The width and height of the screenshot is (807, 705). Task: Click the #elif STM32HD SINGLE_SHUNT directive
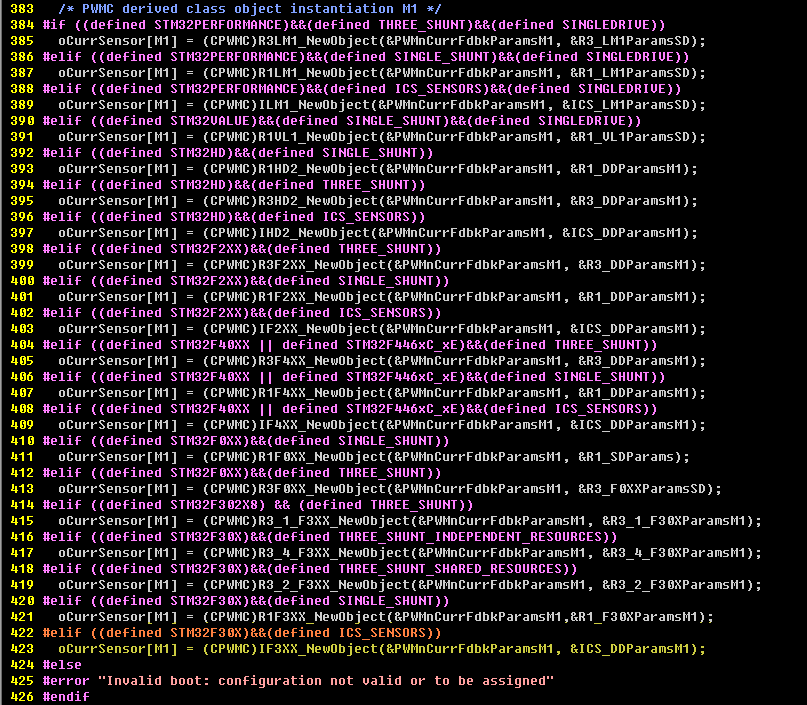(238, 153)
